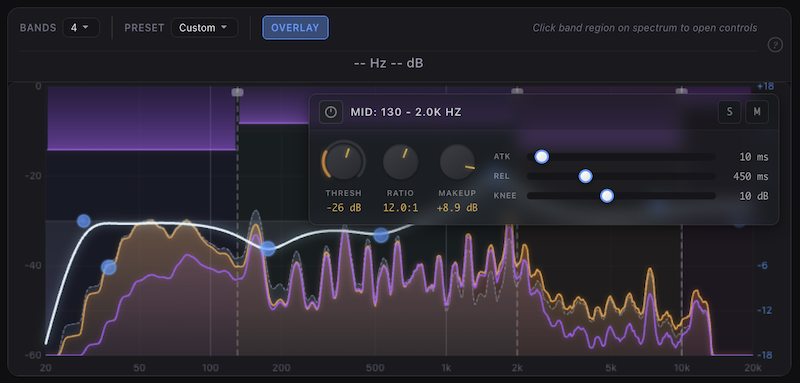Click the 10k crossover handle
The height and width of the screenshot is (383, 800).
click(x=682, y=91)
